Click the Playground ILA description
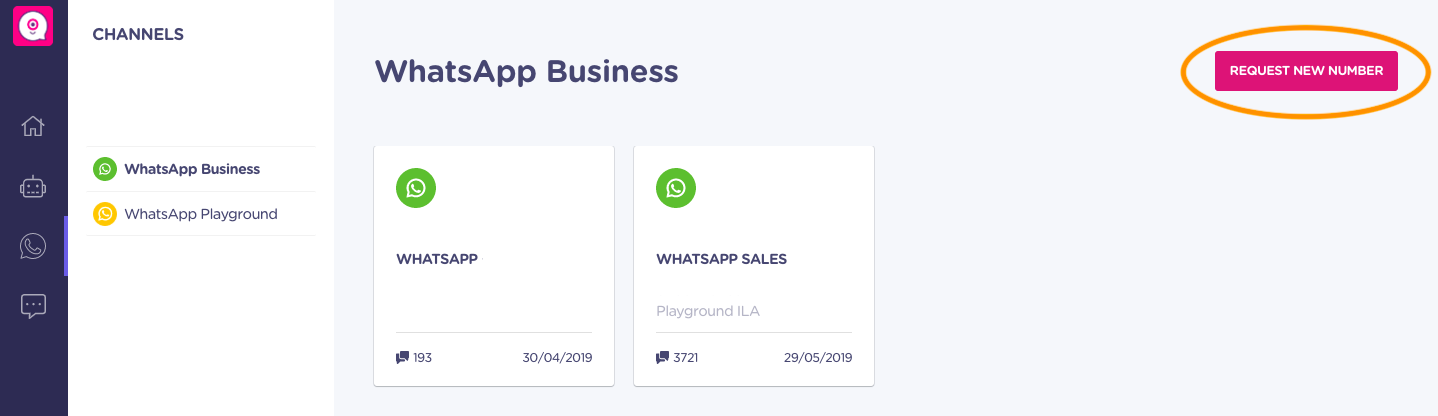 click(x=708, y=311)
